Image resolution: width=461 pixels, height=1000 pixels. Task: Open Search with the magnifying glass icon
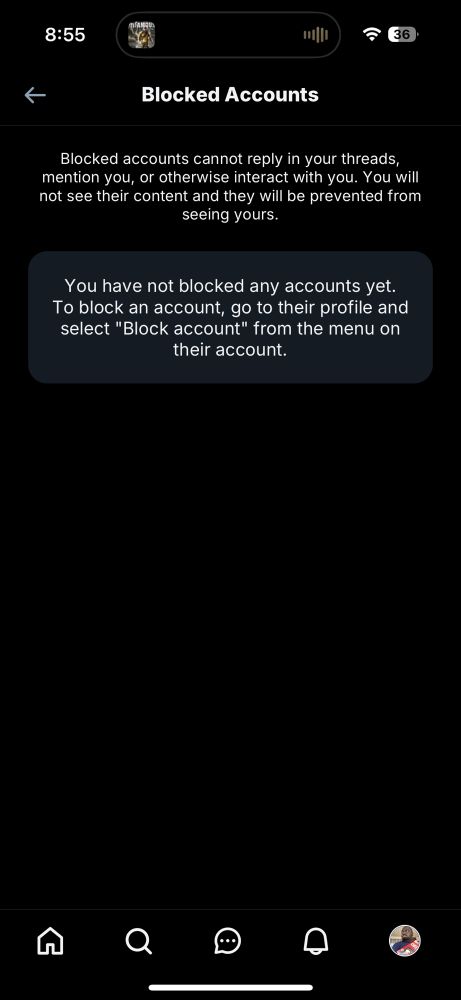[138, 940]
